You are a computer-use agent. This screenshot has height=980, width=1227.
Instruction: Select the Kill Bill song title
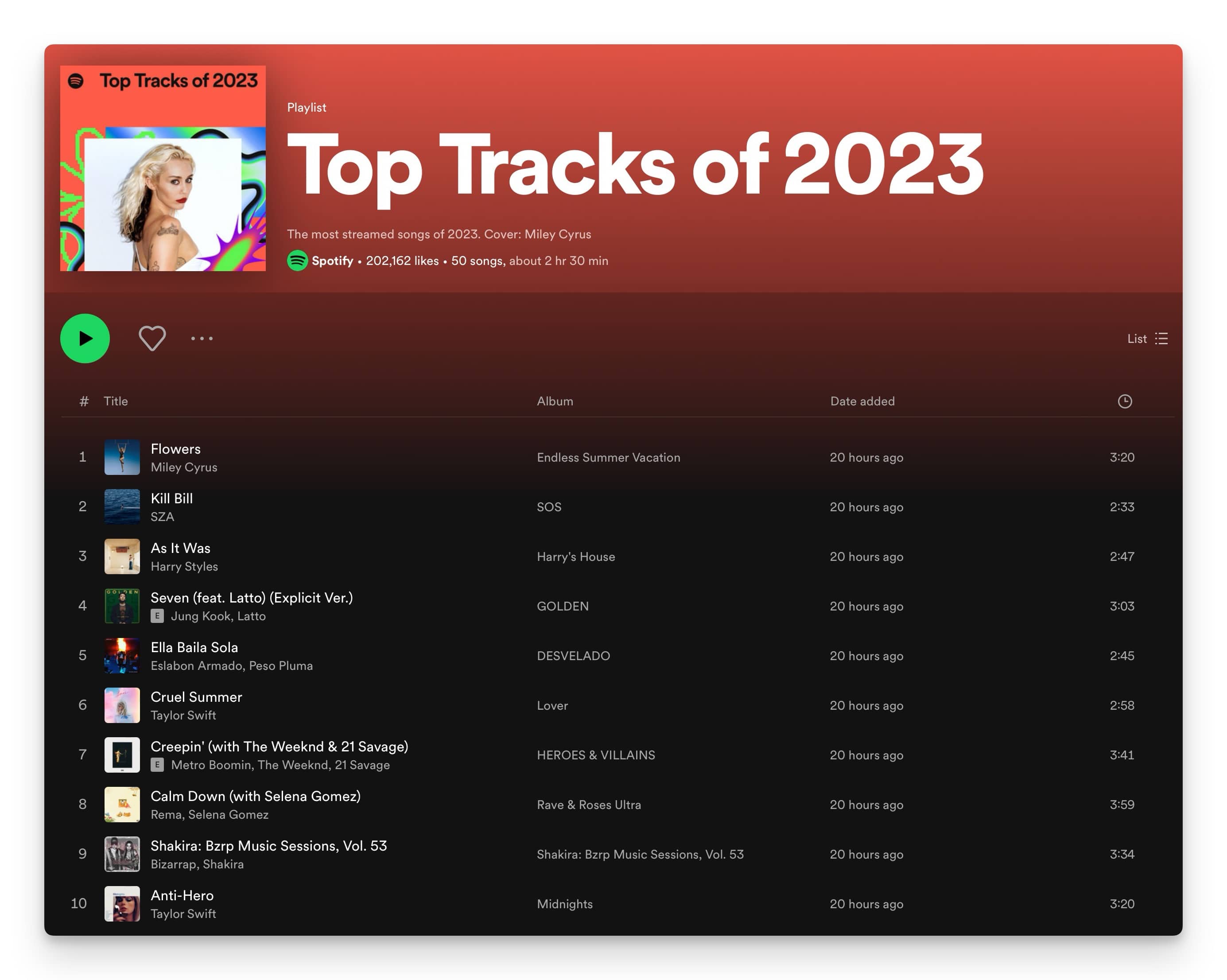tap(171, 498)
